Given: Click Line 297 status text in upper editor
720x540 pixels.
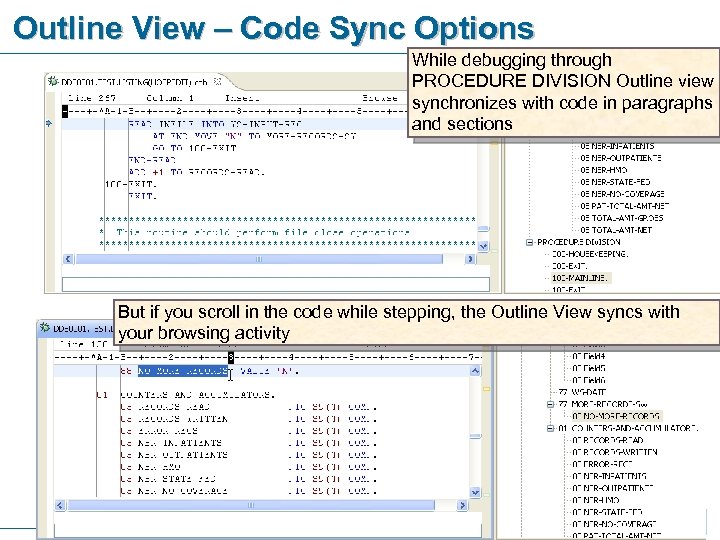Looking at the screenshot, I should point(92,98).
